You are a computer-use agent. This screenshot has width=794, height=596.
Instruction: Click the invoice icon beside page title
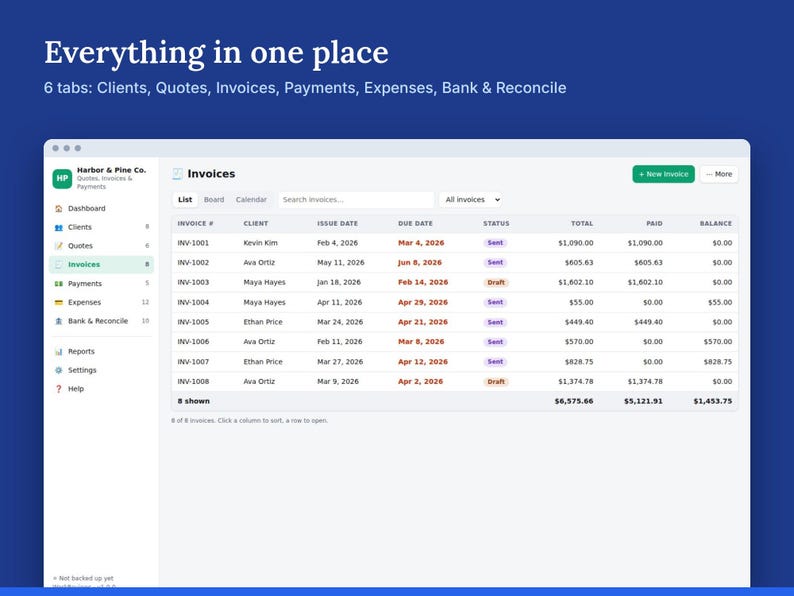(177, 174)
